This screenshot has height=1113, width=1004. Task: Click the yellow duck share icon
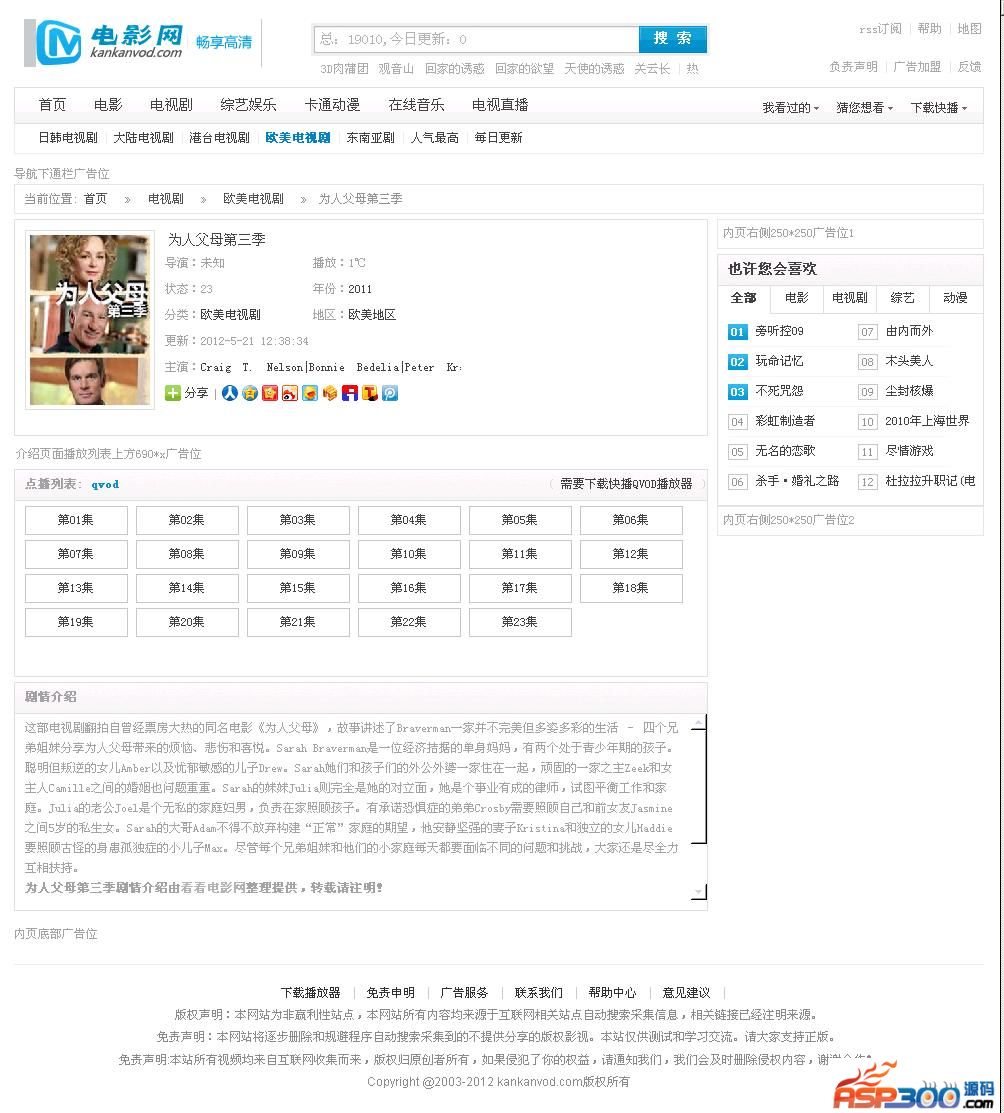pyautogui.click(x=310, y=393)
